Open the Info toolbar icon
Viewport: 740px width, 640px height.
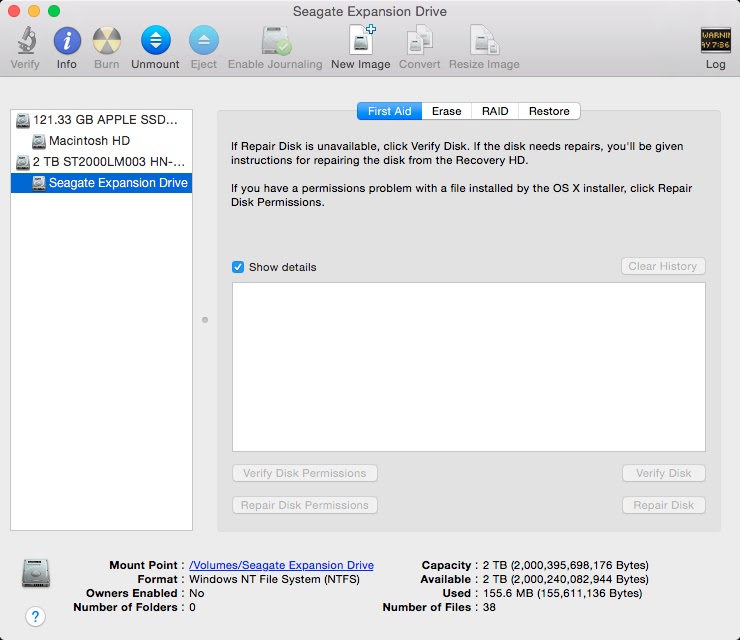67,41
